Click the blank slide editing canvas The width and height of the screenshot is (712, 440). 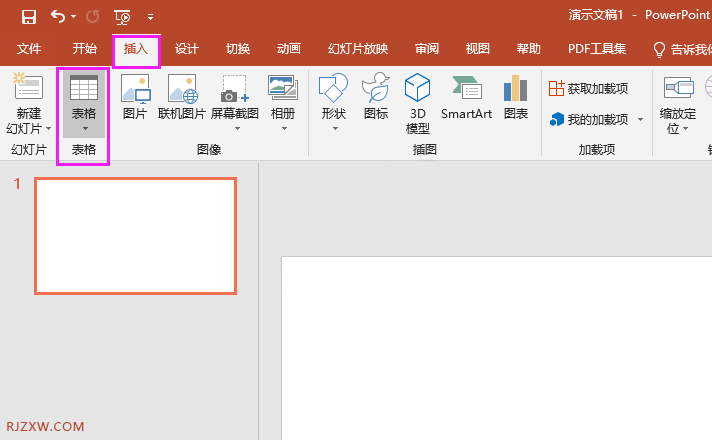(x=496, y=348)
